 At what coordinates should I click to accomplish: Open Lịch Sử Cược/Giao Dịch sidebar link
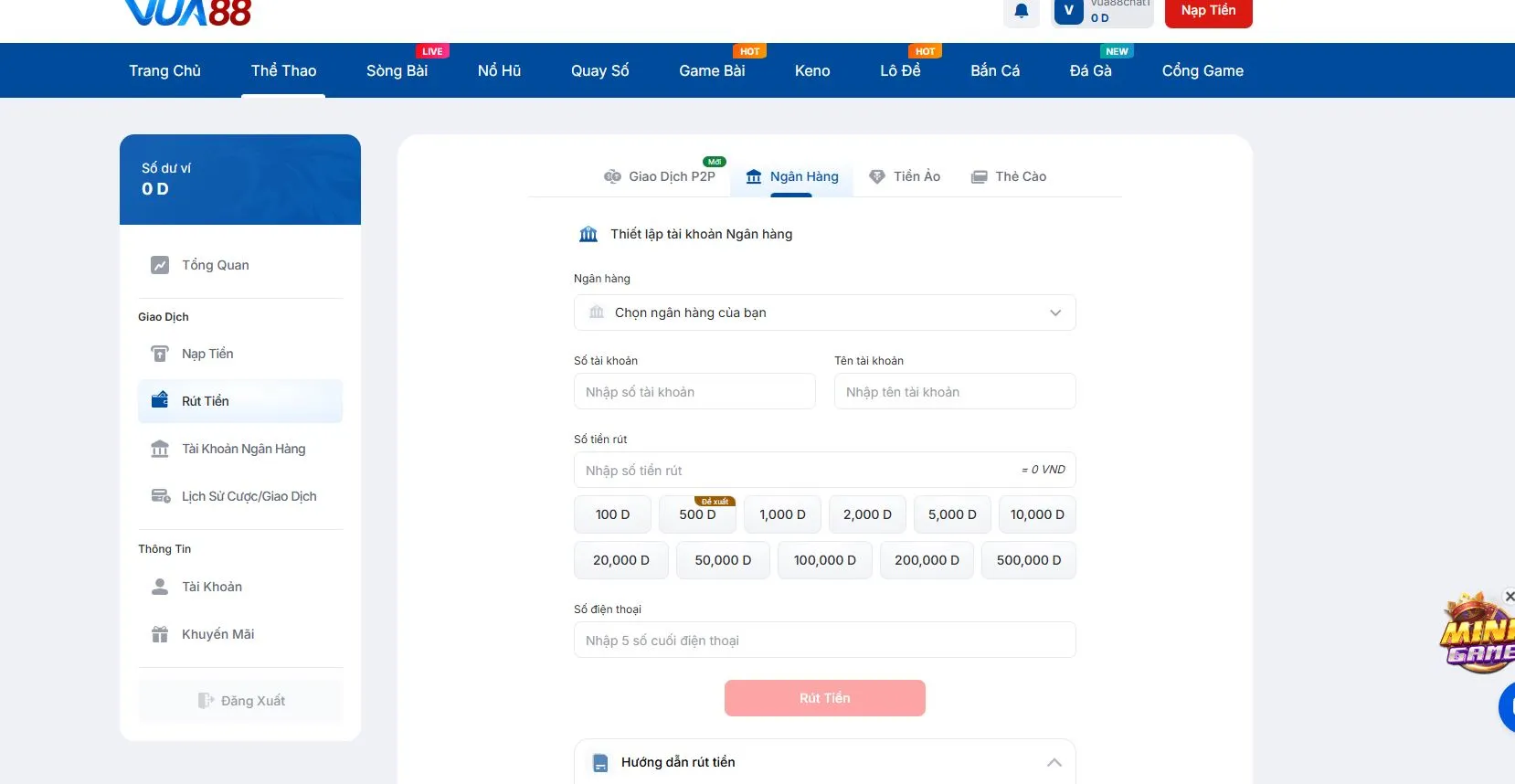pyautogui.click(x=240, y=496)
